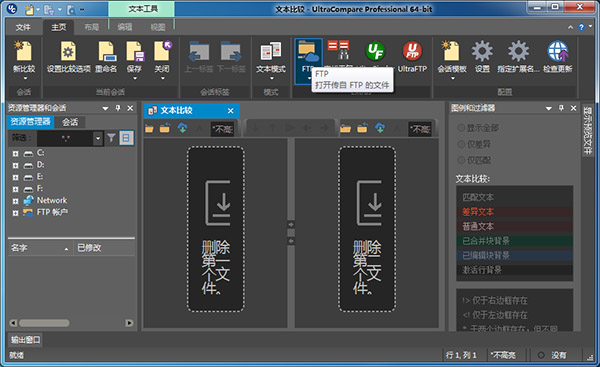
Task: Click the reload folder icon in left pane toolbar
Action: tap(165, 128)
